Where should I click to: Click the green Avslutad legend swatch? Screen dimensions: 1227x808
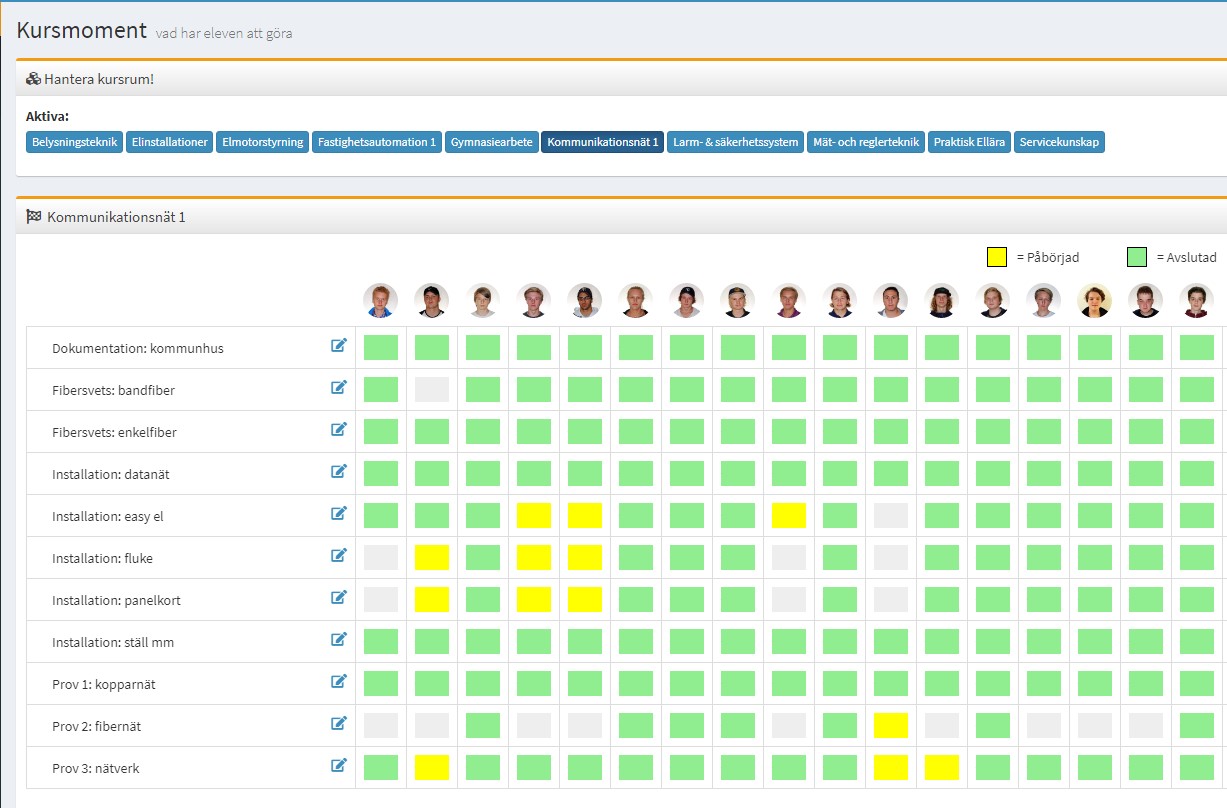pyautogui.click(x=1137, y=257)
